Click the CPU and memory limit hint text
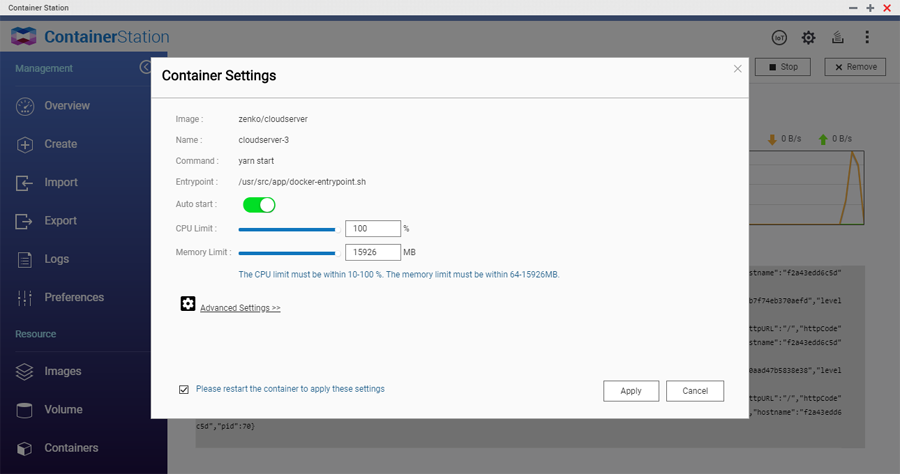Screen dimensions: 900x474 coord(398,275)
